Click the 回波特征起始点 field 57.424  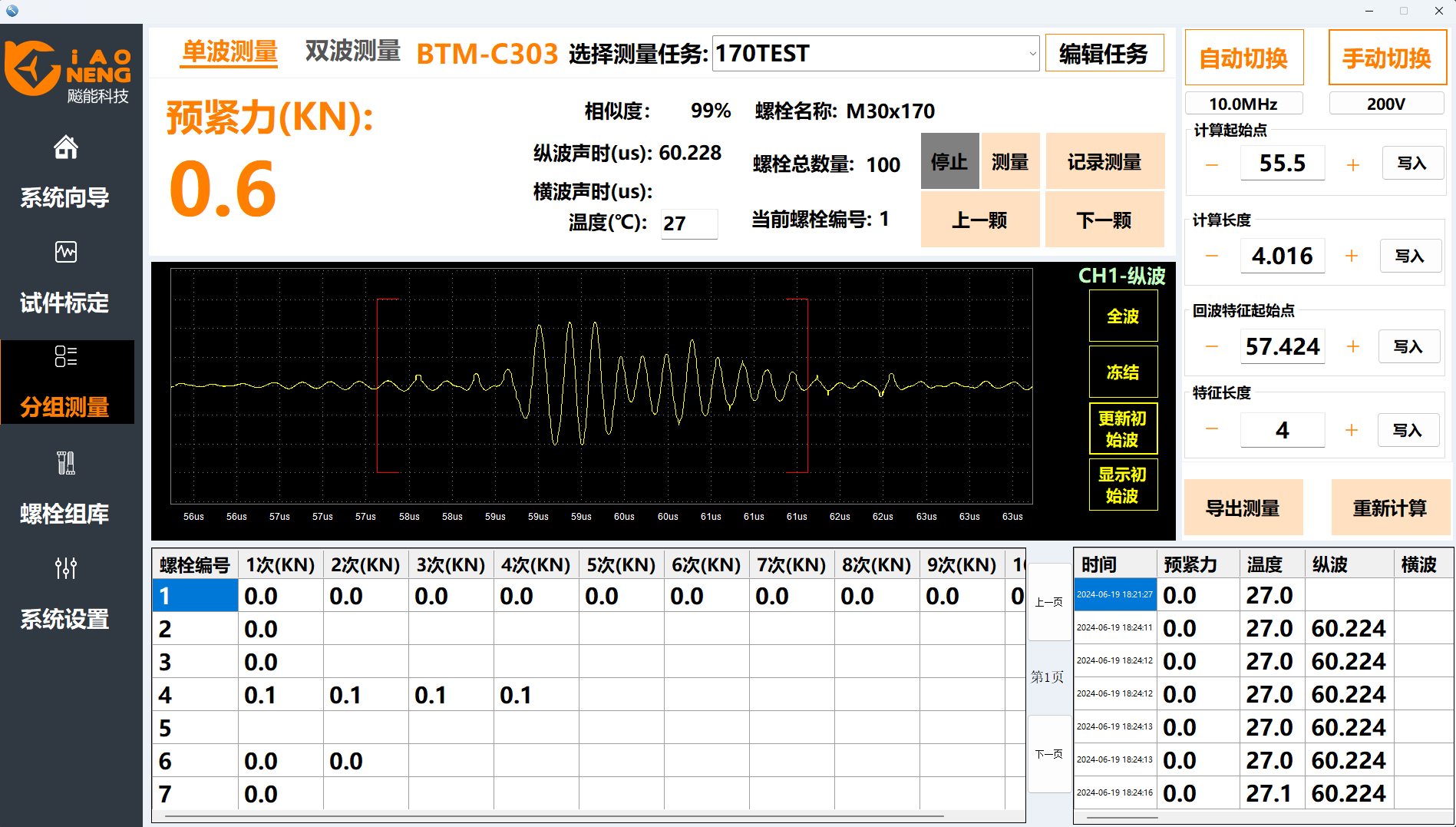(x=1283, y=346)
